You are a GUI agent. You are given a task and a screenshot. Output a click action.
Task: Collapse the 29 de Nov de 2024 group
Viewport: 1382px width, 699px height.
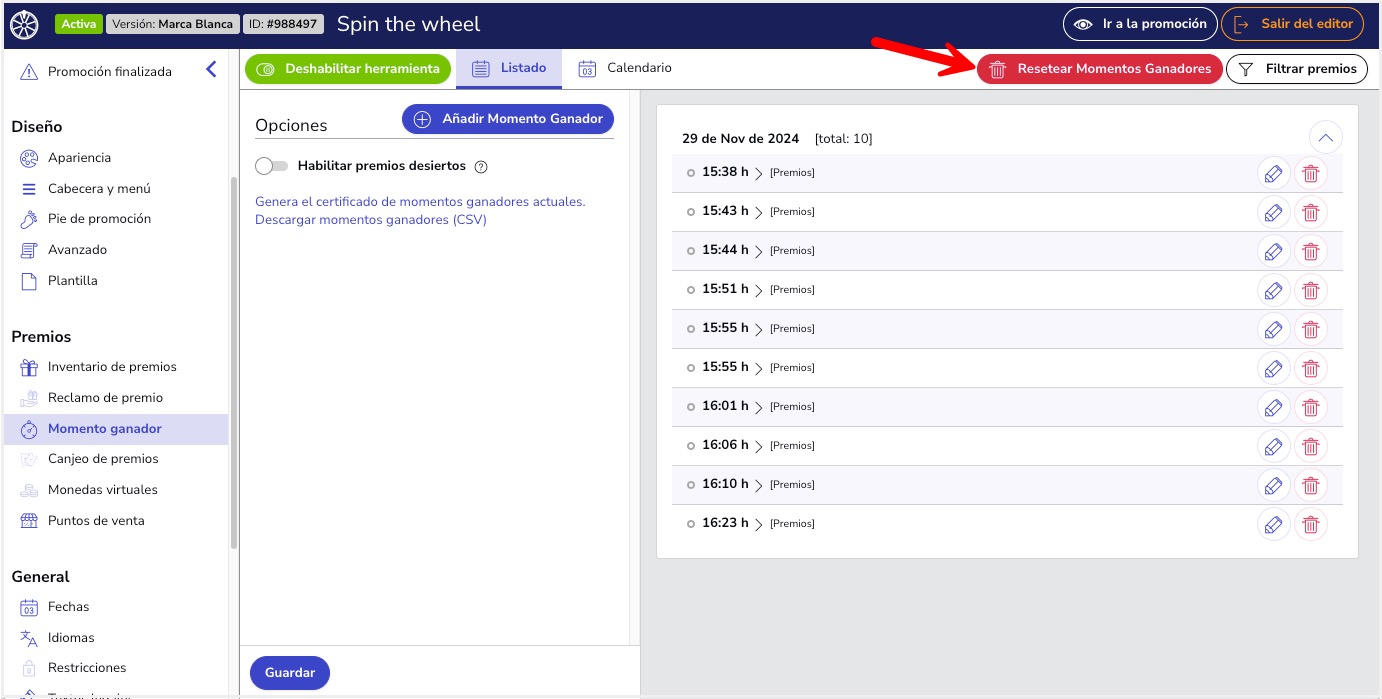[1325, 138]
